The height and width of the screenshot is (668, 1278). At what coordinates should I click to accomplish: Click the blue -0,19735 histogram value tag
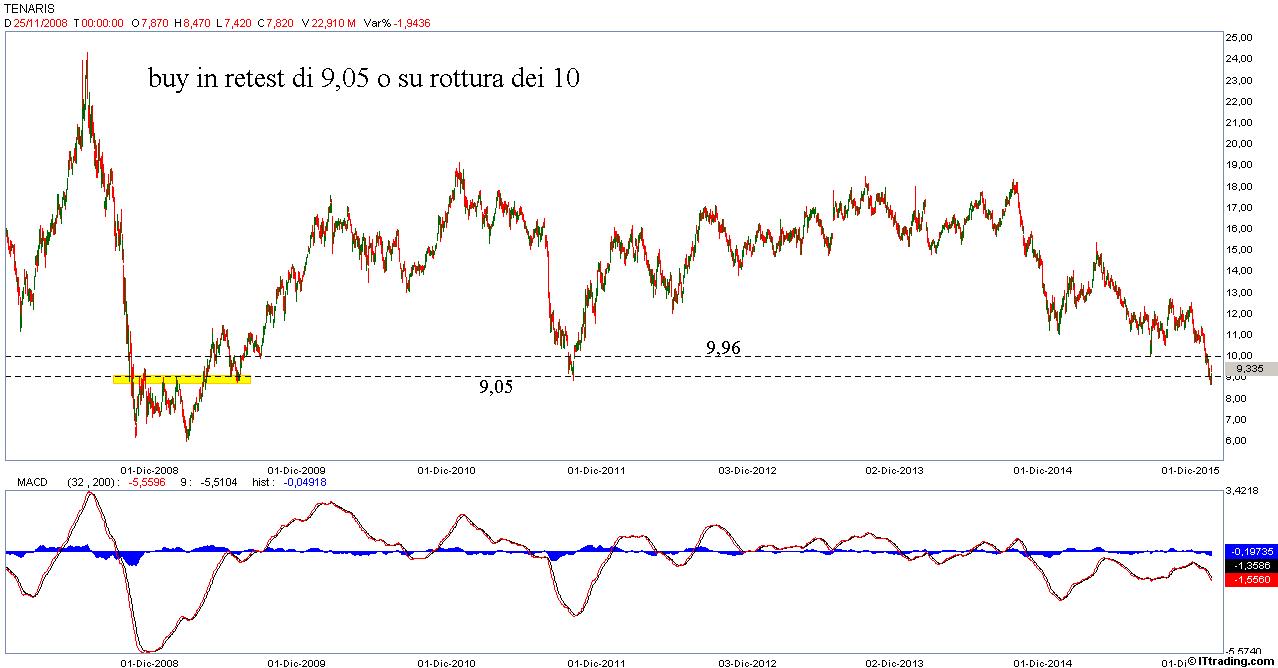tap(1249, 551)
